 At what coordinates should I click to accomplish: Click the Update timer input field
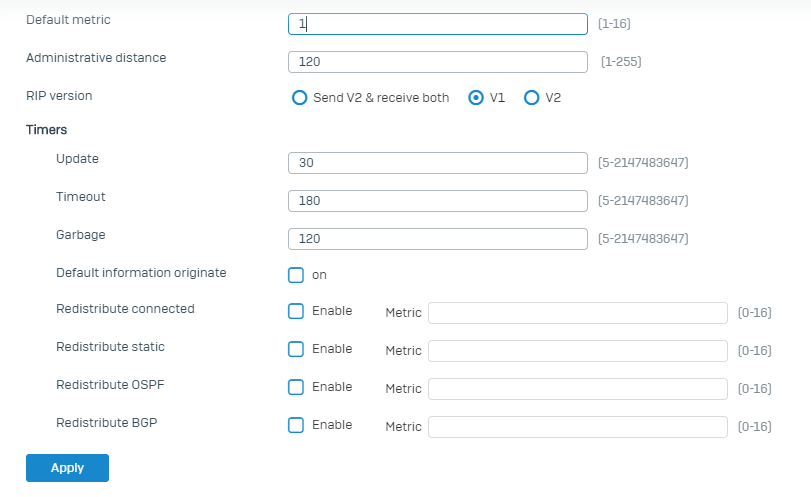pos(437,163)
